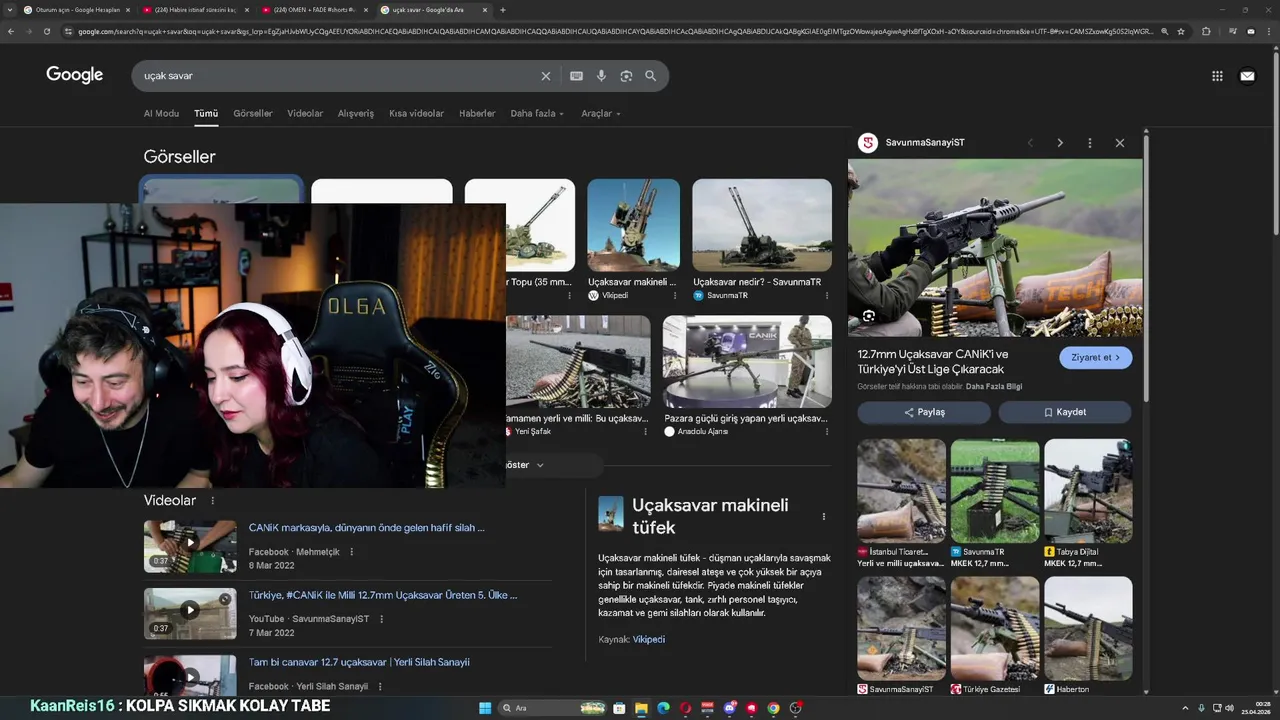Bookmark this page with the star icon

1181,31
